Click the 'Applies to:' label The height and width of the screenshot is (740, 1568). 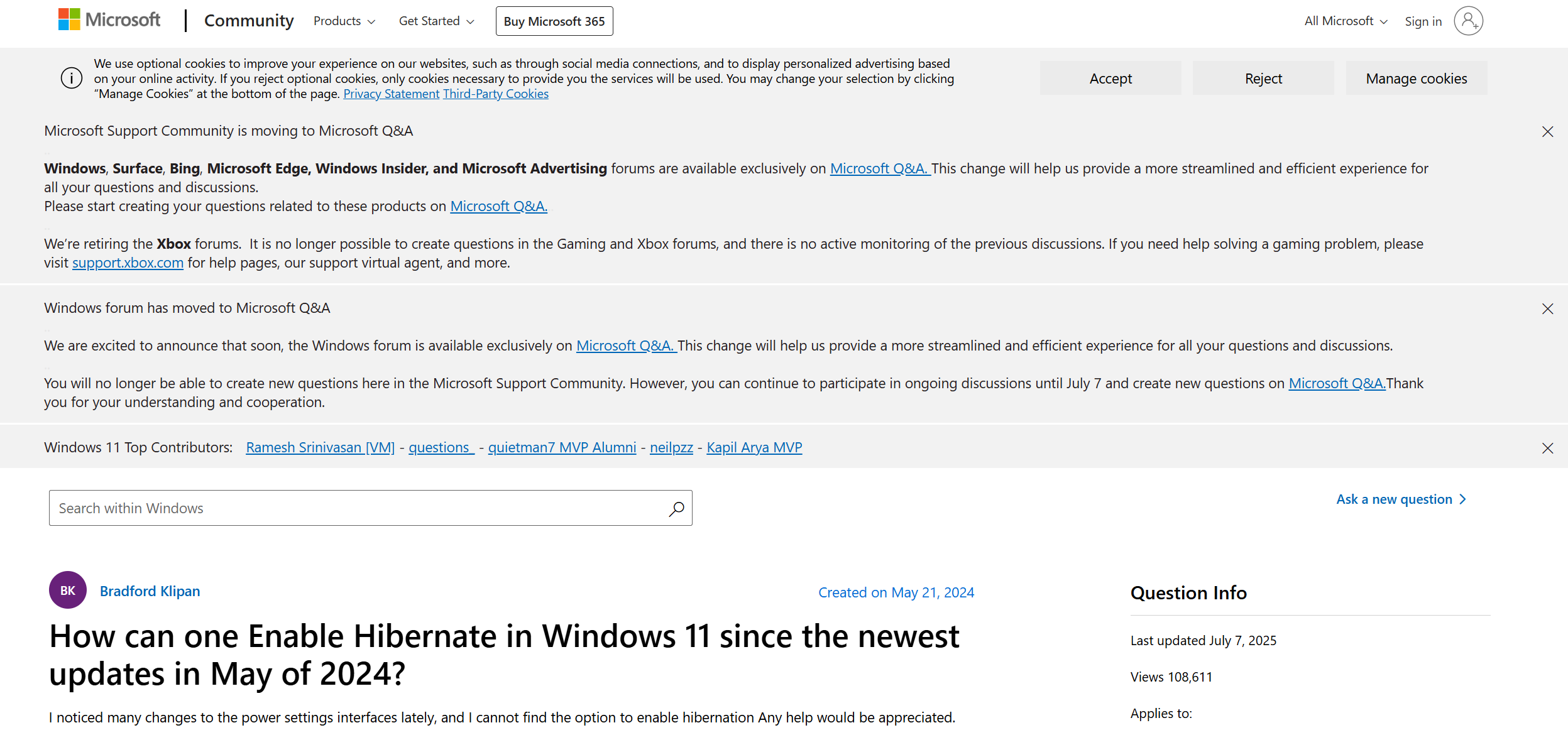pos(1161,713)
